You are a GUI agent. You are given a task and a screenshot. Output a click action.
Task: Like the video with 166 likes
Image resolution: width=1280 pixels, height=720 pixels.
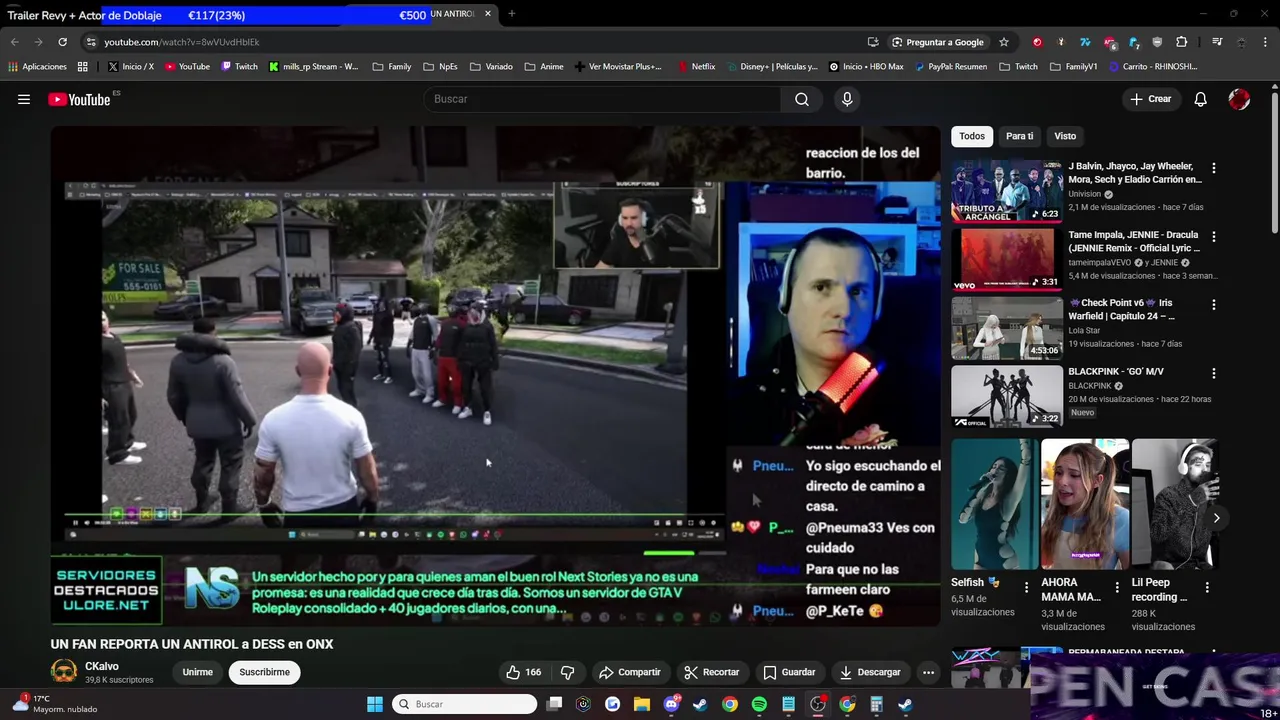[x=525, y=672]
